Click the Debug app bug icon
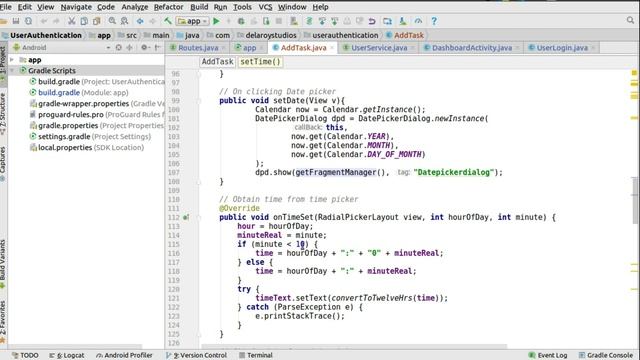The width and height of the screenshot is (640, 360). pyautogui.click(x=241, y=21)
